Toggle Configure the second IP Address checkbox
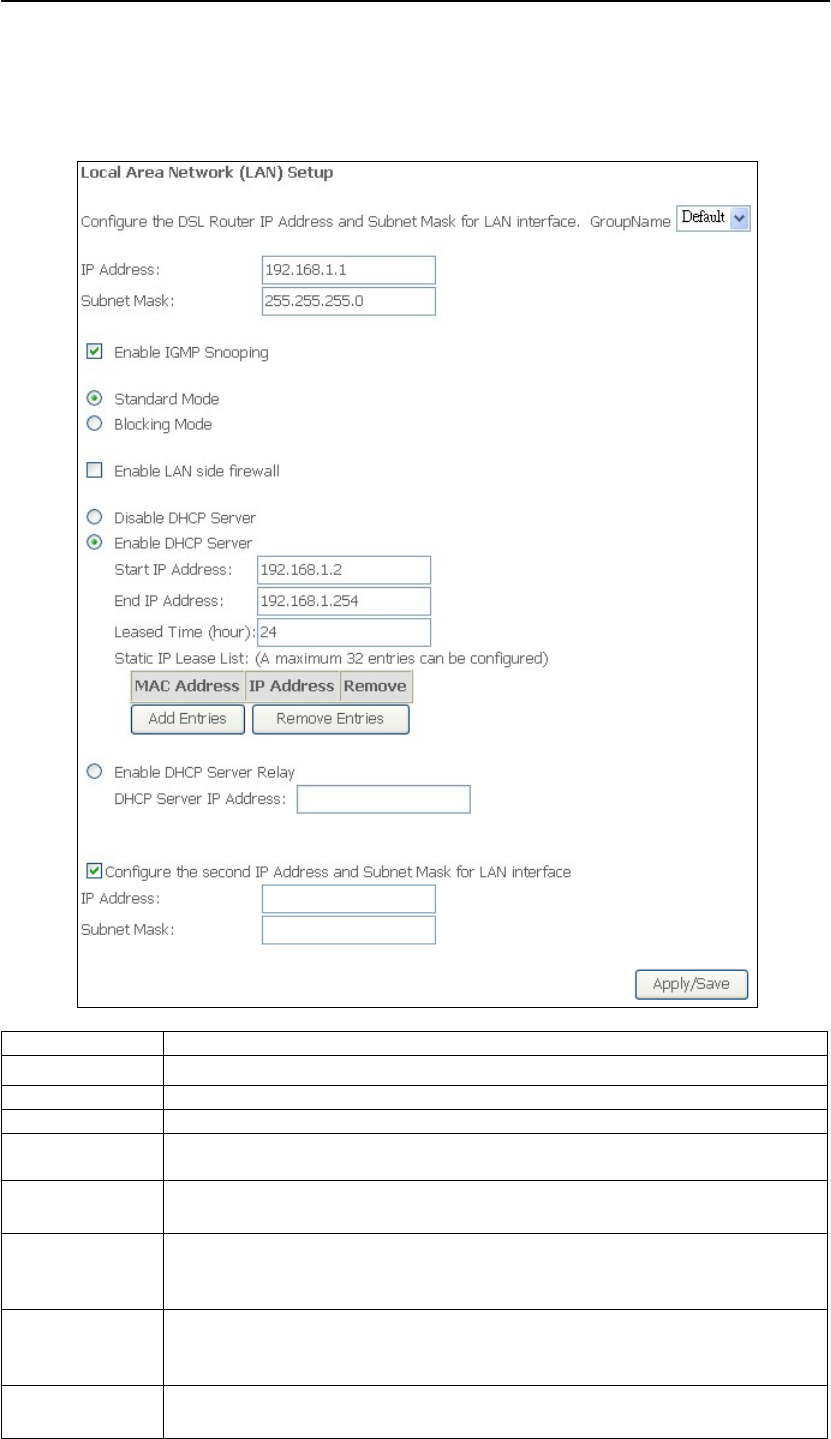 pos(94,872)
